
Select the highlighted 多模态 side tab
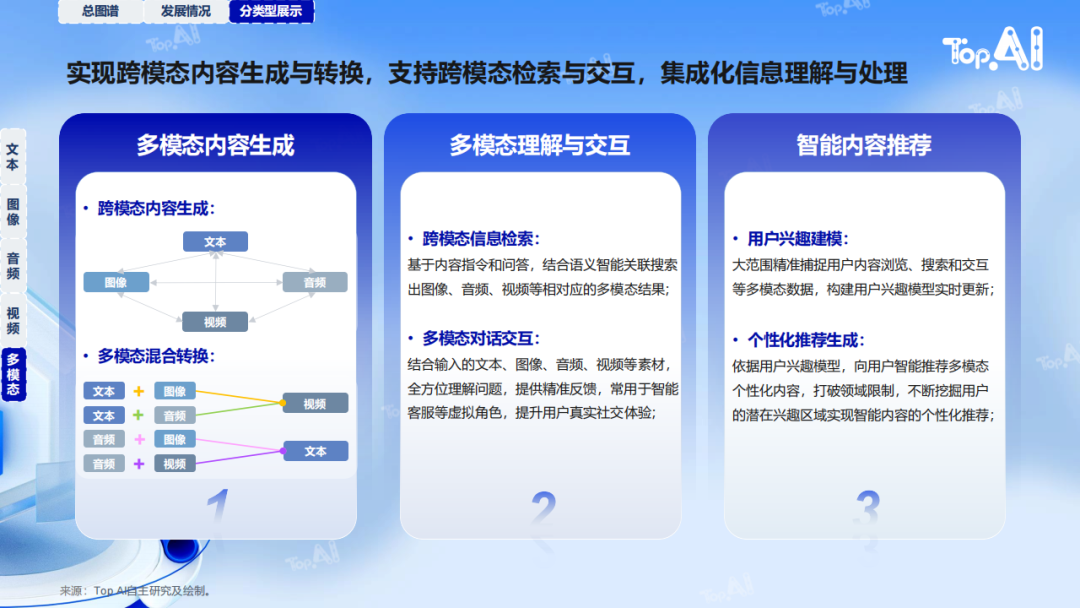pos(13,375)
